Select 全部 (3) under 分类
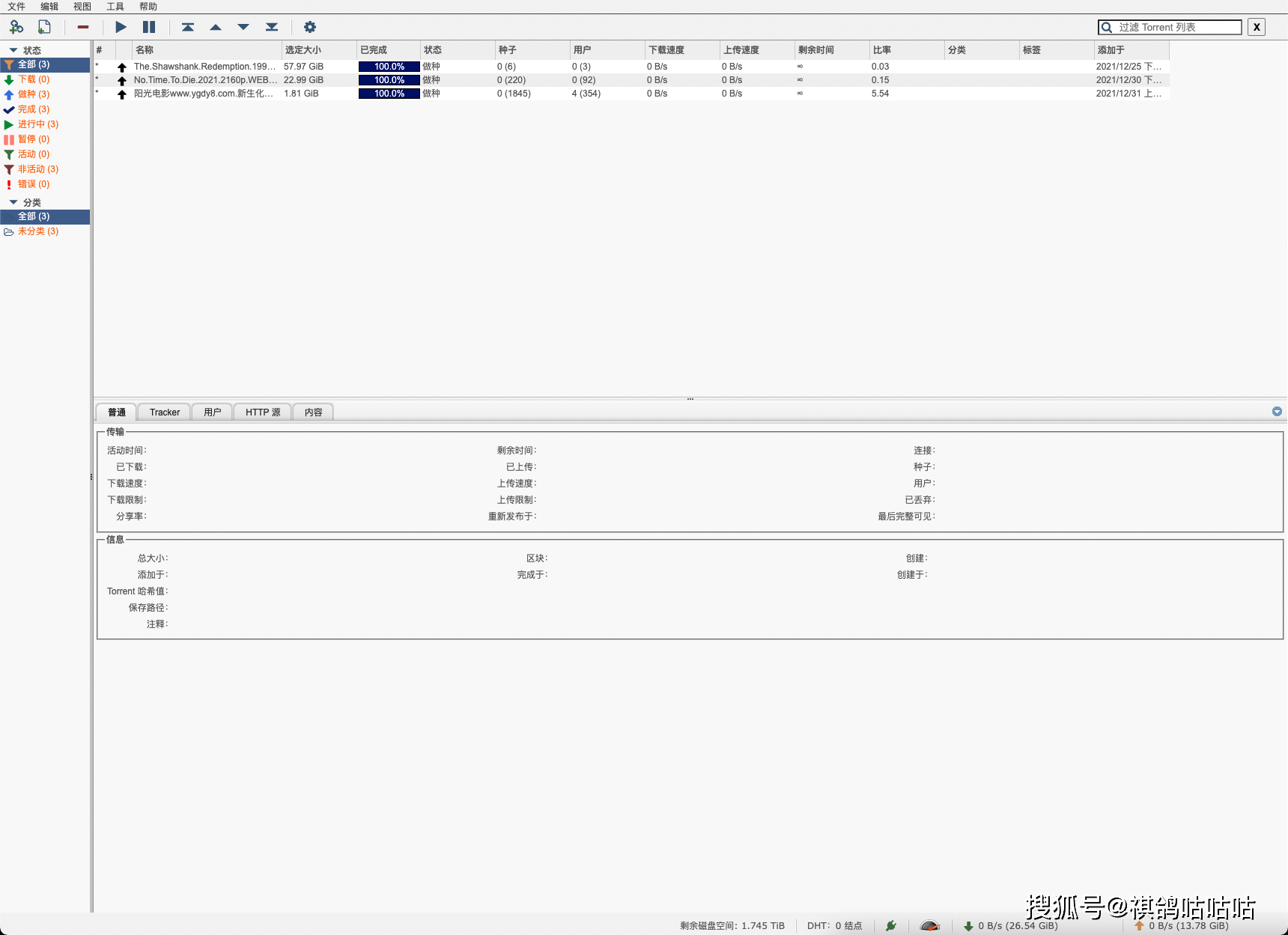 (45, 216)
